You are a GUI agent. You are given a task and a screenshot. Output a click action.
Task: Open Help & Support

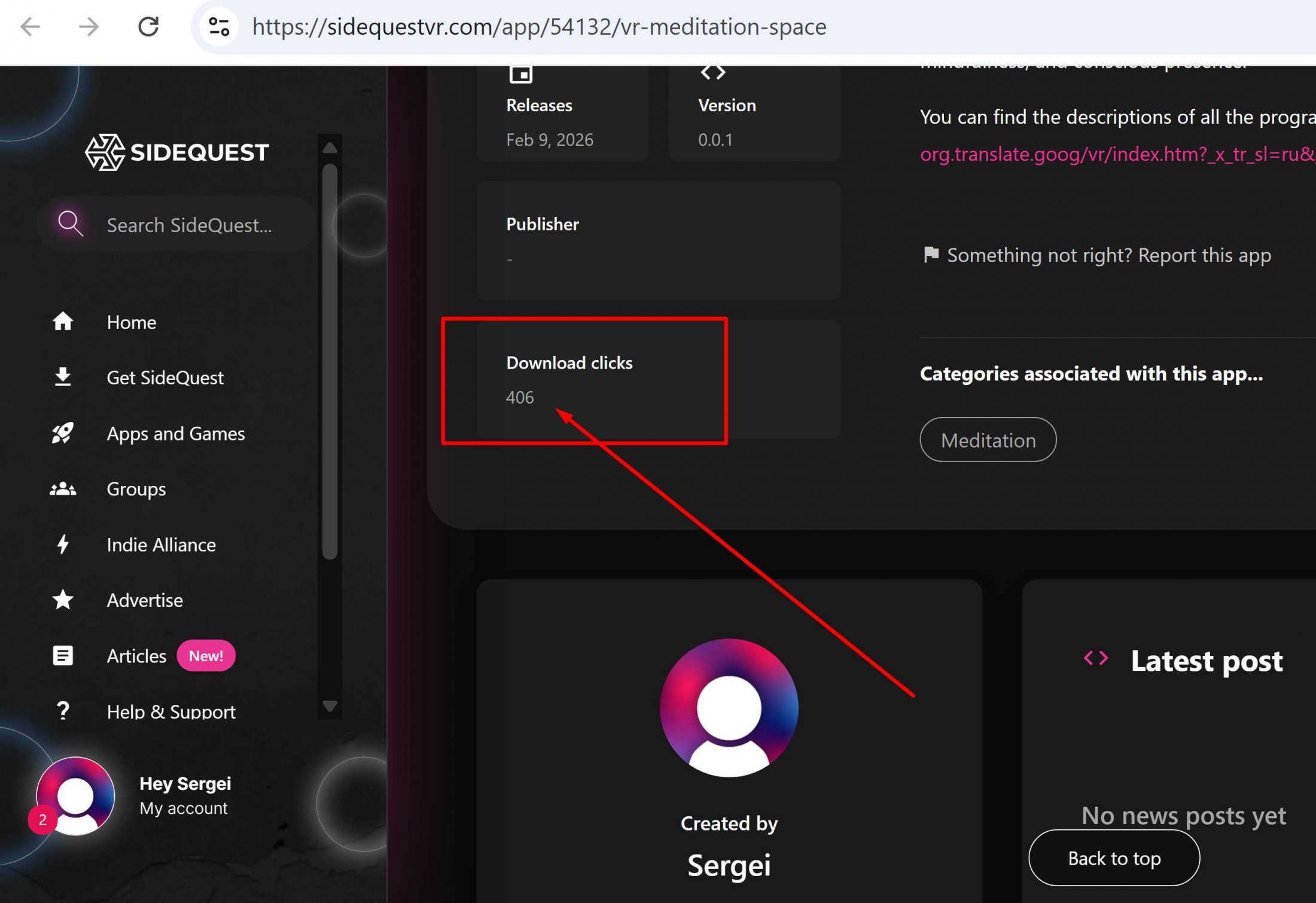(171, 712)
